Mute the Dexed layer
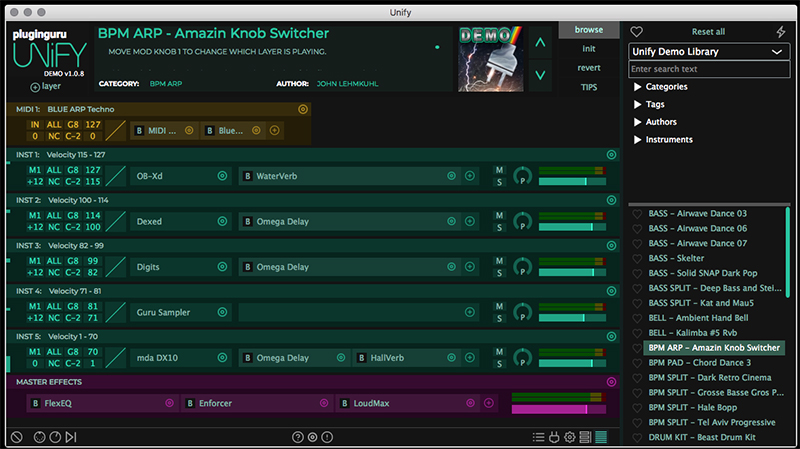 point(499,215)
